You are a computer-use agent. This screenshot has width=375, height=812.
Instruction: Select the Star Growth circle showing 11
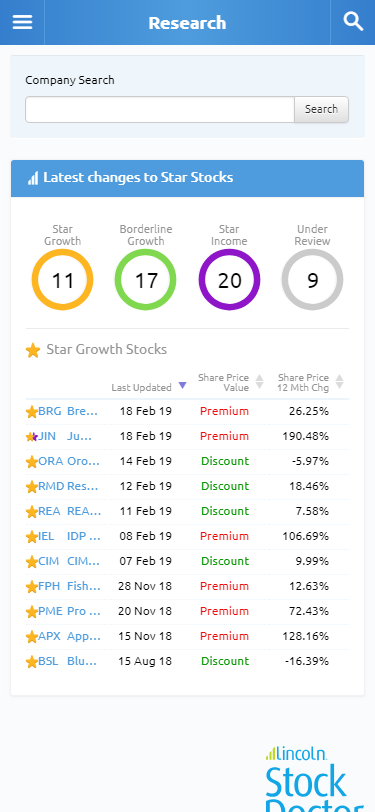pos(63,280)
